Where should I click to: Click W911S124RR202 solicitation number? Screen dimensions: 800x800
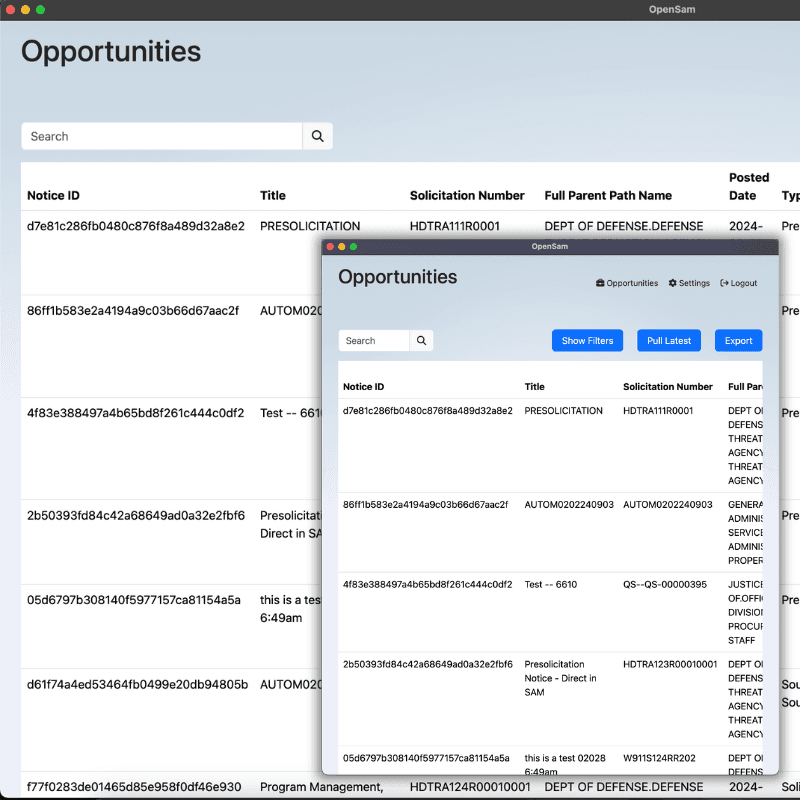tap(659, 758)
